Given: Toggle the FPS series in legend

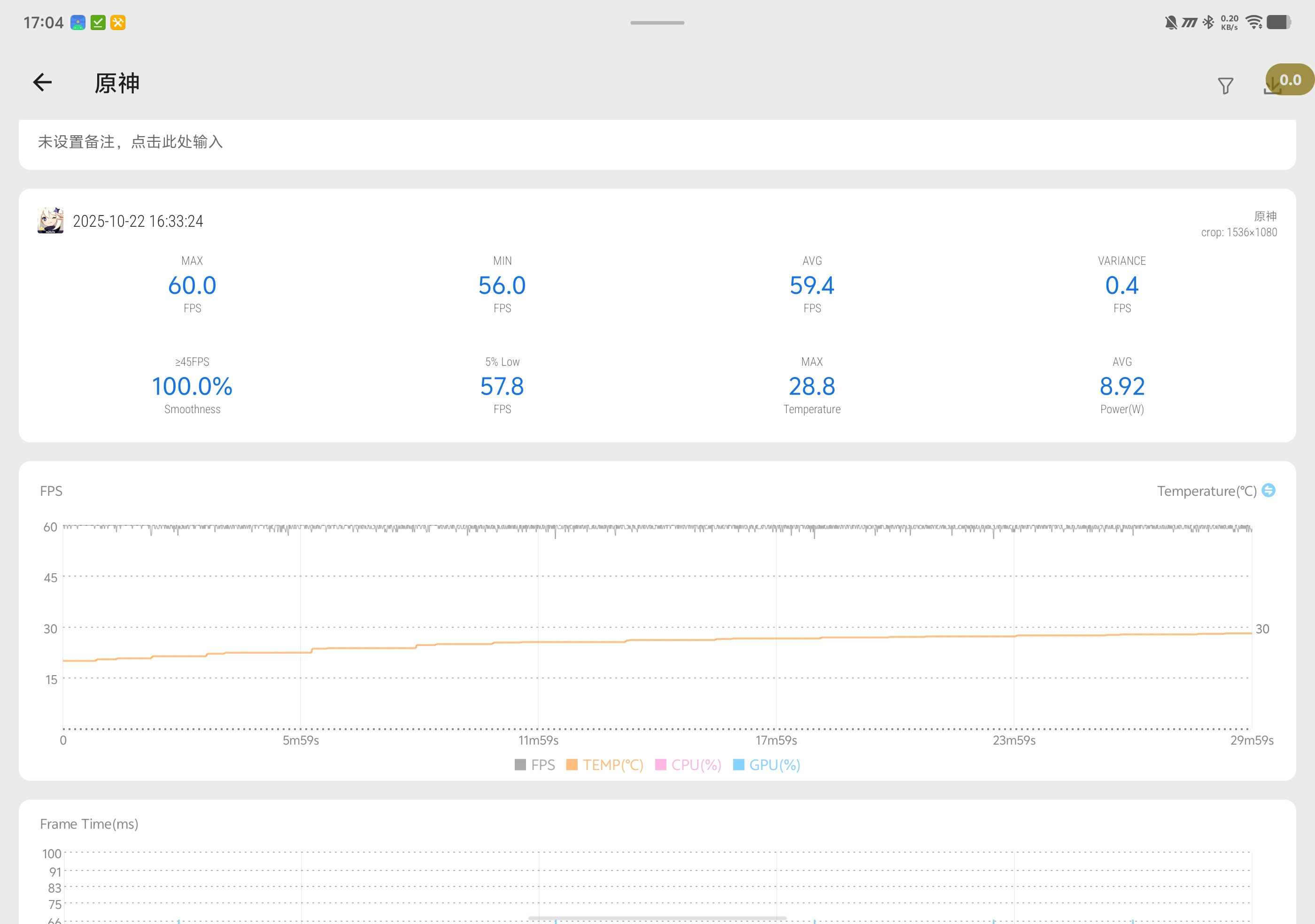Looking at the screenshot, I should pos(535,765).
